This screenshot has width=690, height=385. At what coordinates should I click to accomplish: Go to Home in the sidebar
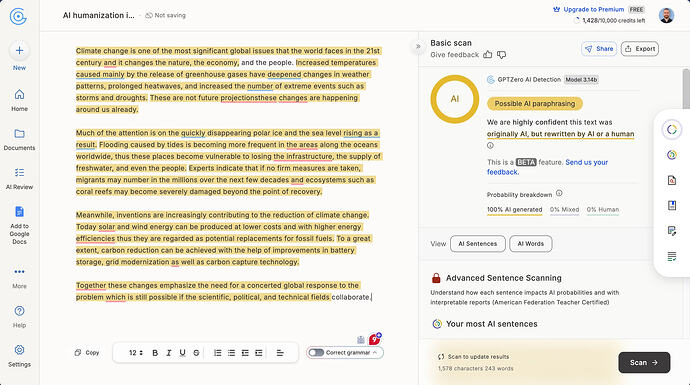coord(19,100)
